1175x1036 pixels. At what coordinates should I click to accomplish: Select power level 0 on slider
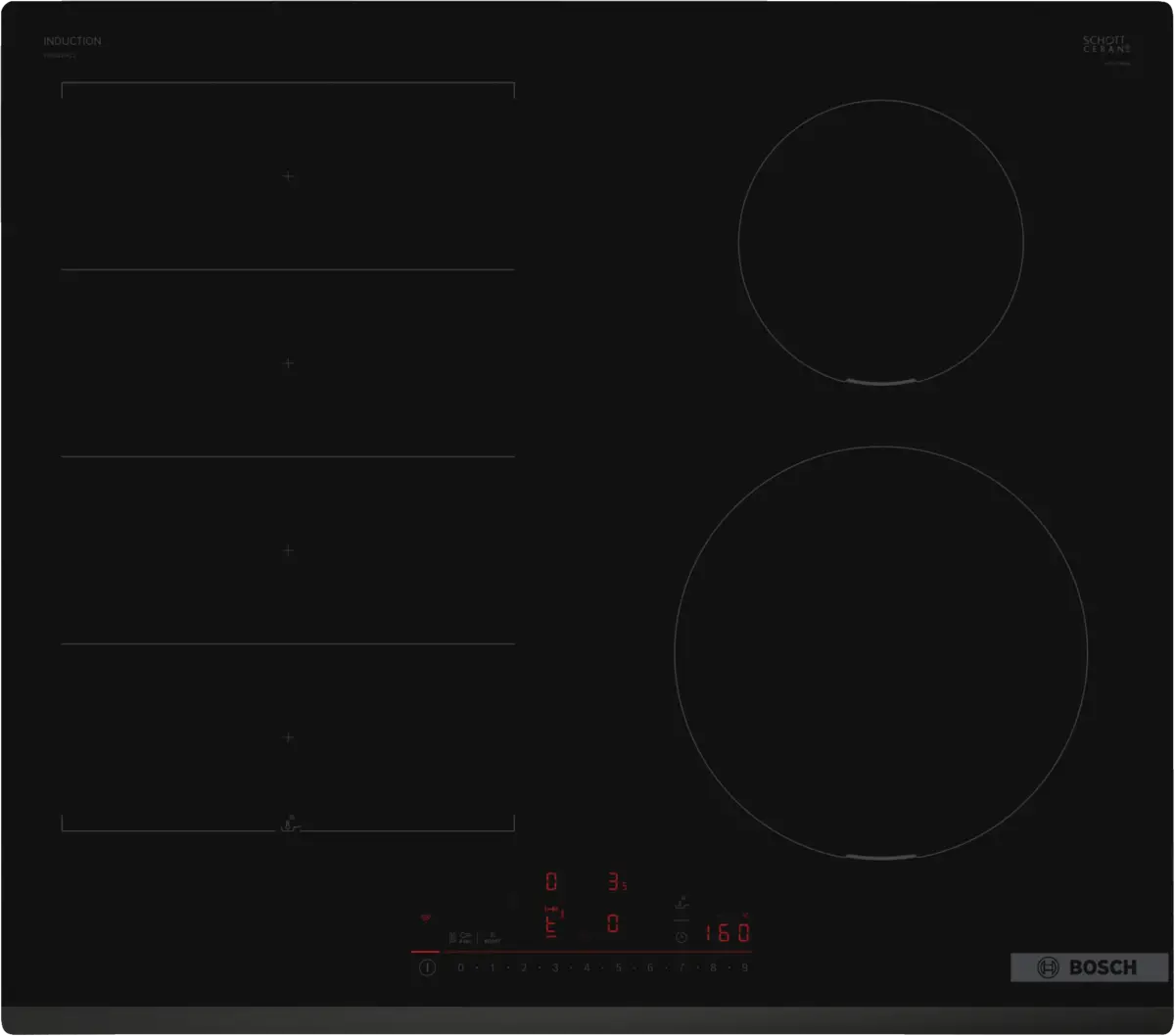[459, 967]
